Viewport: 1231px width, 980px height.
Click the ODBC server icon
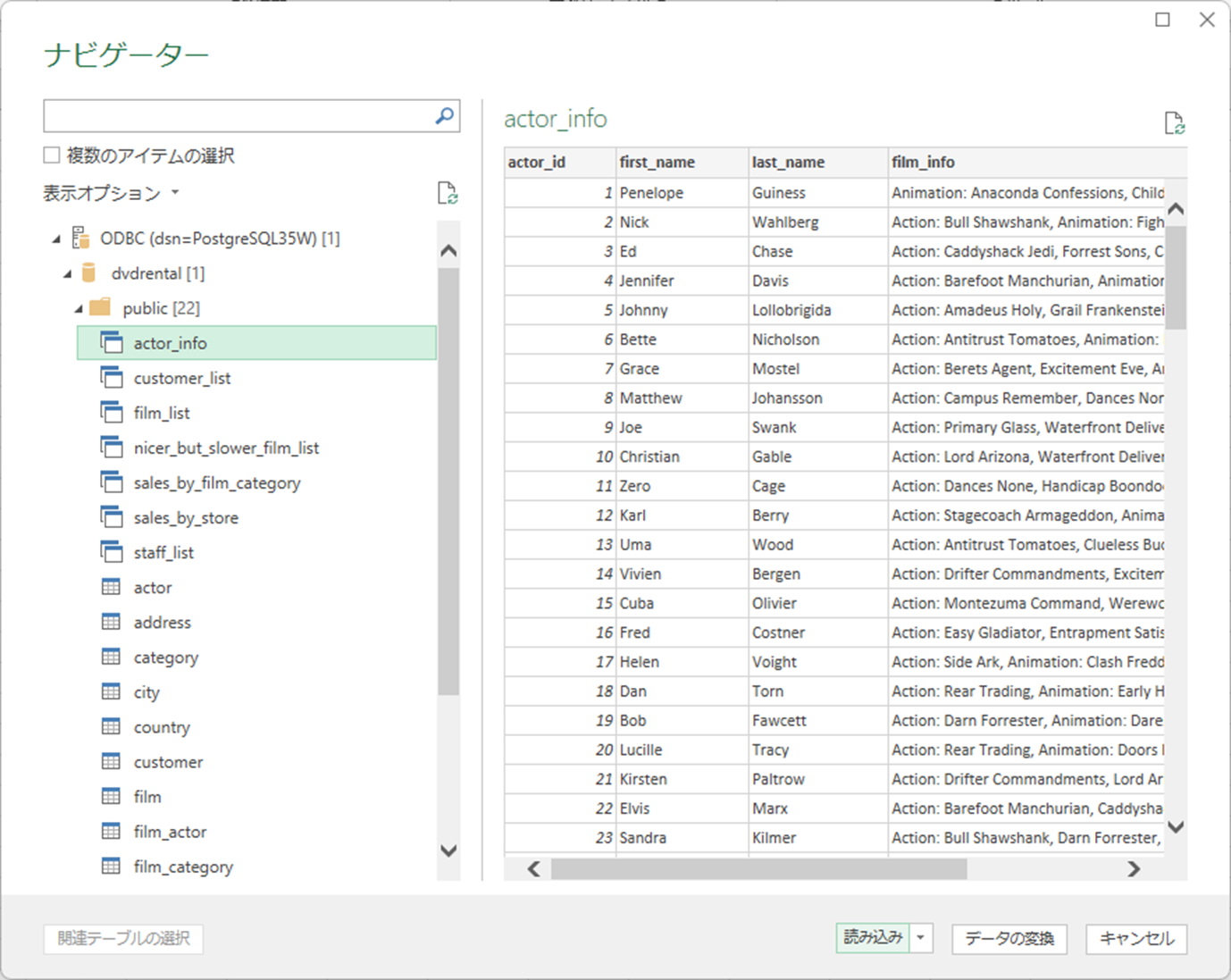point(80,238)
